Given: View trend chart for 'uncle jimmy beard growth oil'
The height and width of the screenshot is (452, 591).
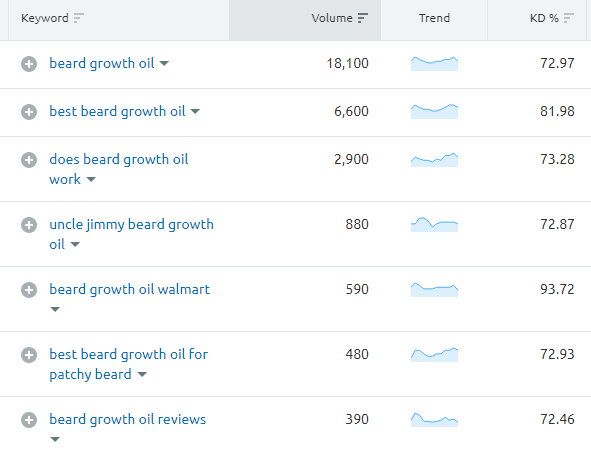Looking at the screenshot, I should (434, 224).
